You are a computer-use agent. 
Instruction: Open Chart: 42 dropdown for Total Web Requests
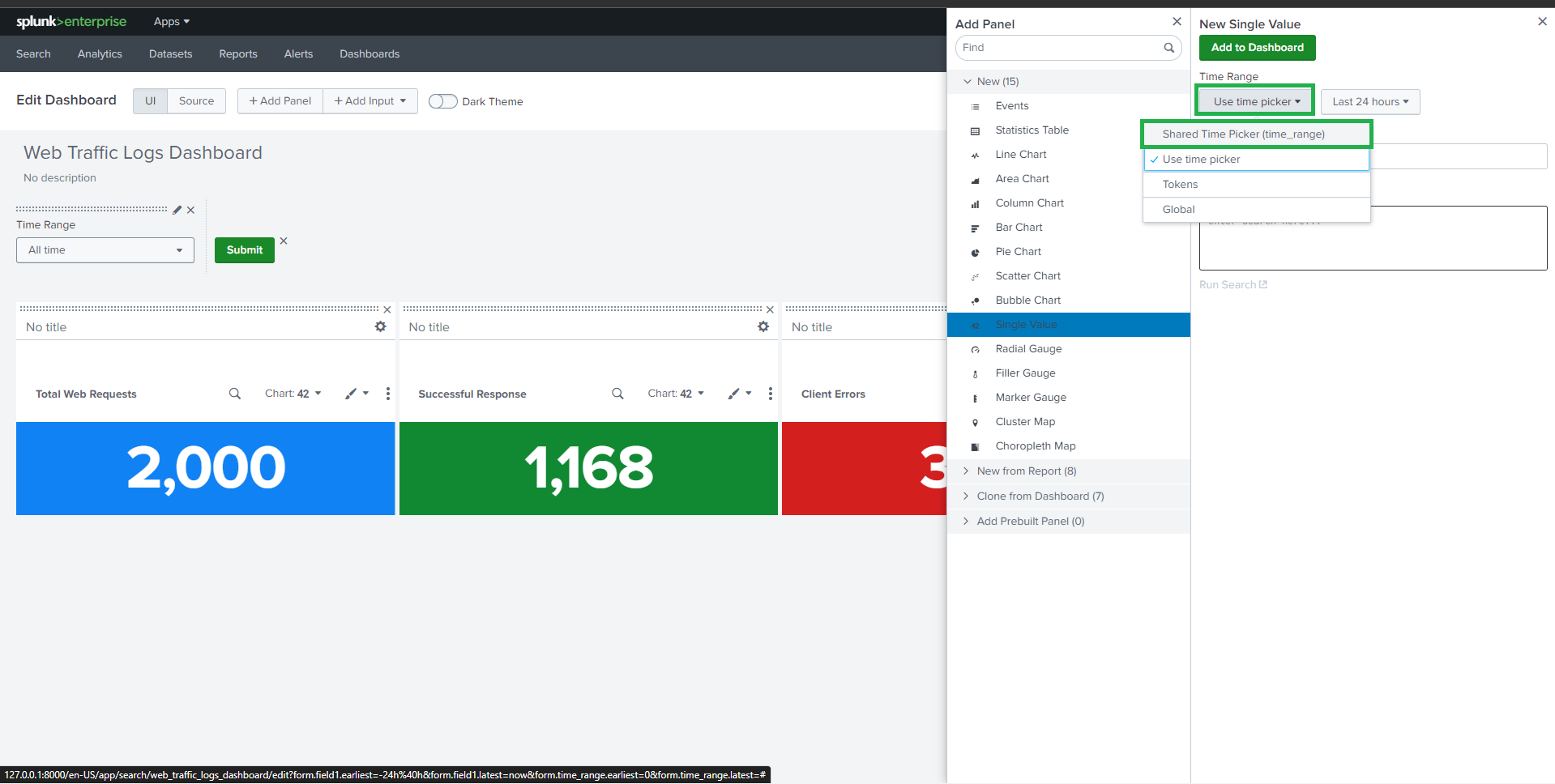(293, 394)
